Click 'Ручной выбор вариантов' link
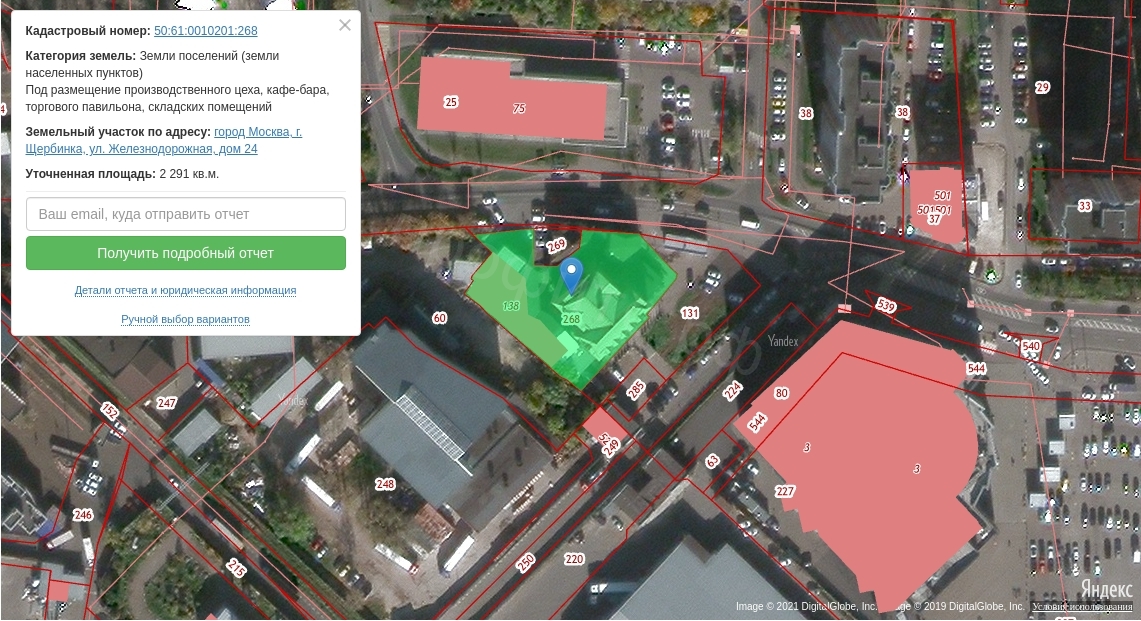The width and height of the screenshot is (1141, 621). [x=185, y=320]
